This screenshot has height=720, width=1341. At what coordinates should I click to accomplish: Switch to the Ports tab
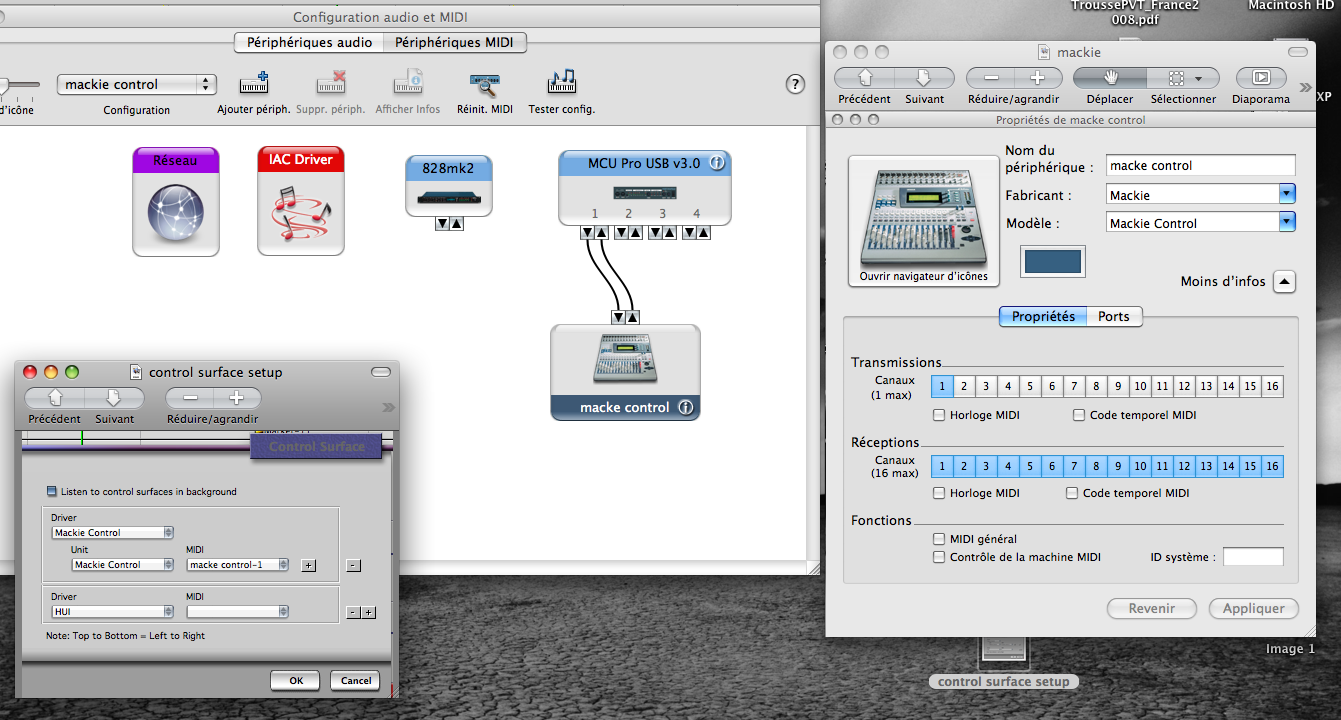(x=1113, y=316)
